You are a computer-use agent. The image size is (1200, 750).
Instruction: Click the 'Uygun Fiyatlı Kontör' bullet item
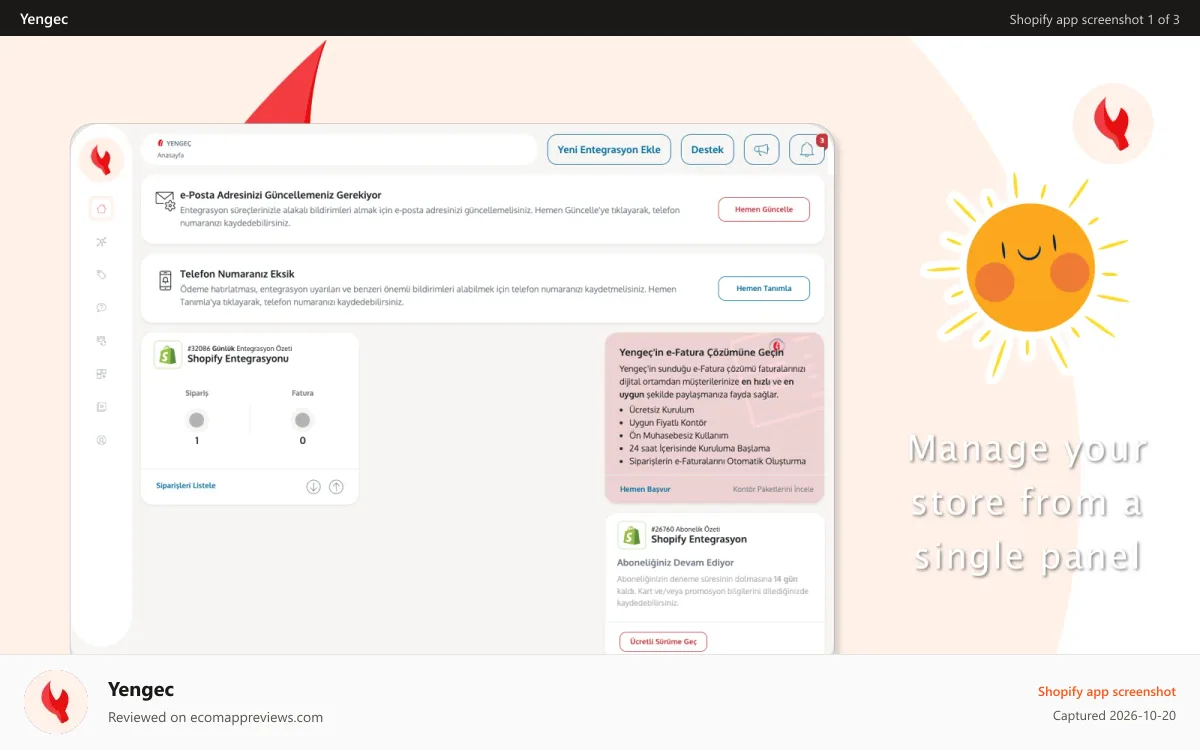pos(668,423)
